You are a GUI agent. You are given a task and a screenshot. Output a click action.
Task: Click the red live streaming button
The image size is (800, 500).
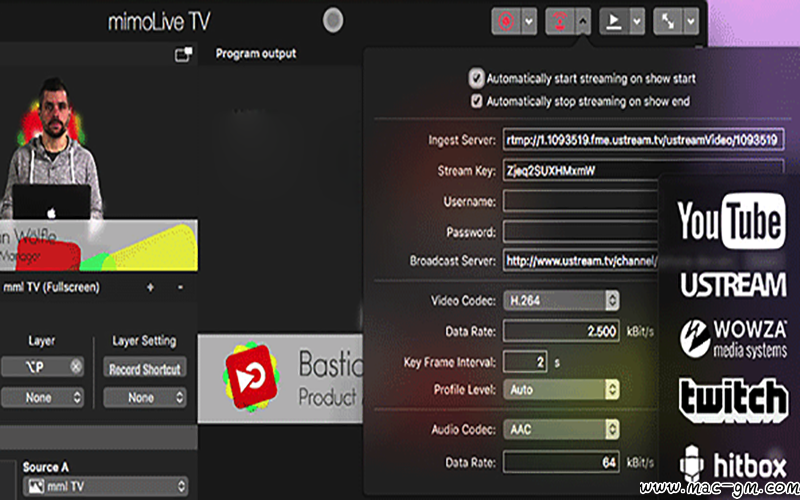click(560, 21)
